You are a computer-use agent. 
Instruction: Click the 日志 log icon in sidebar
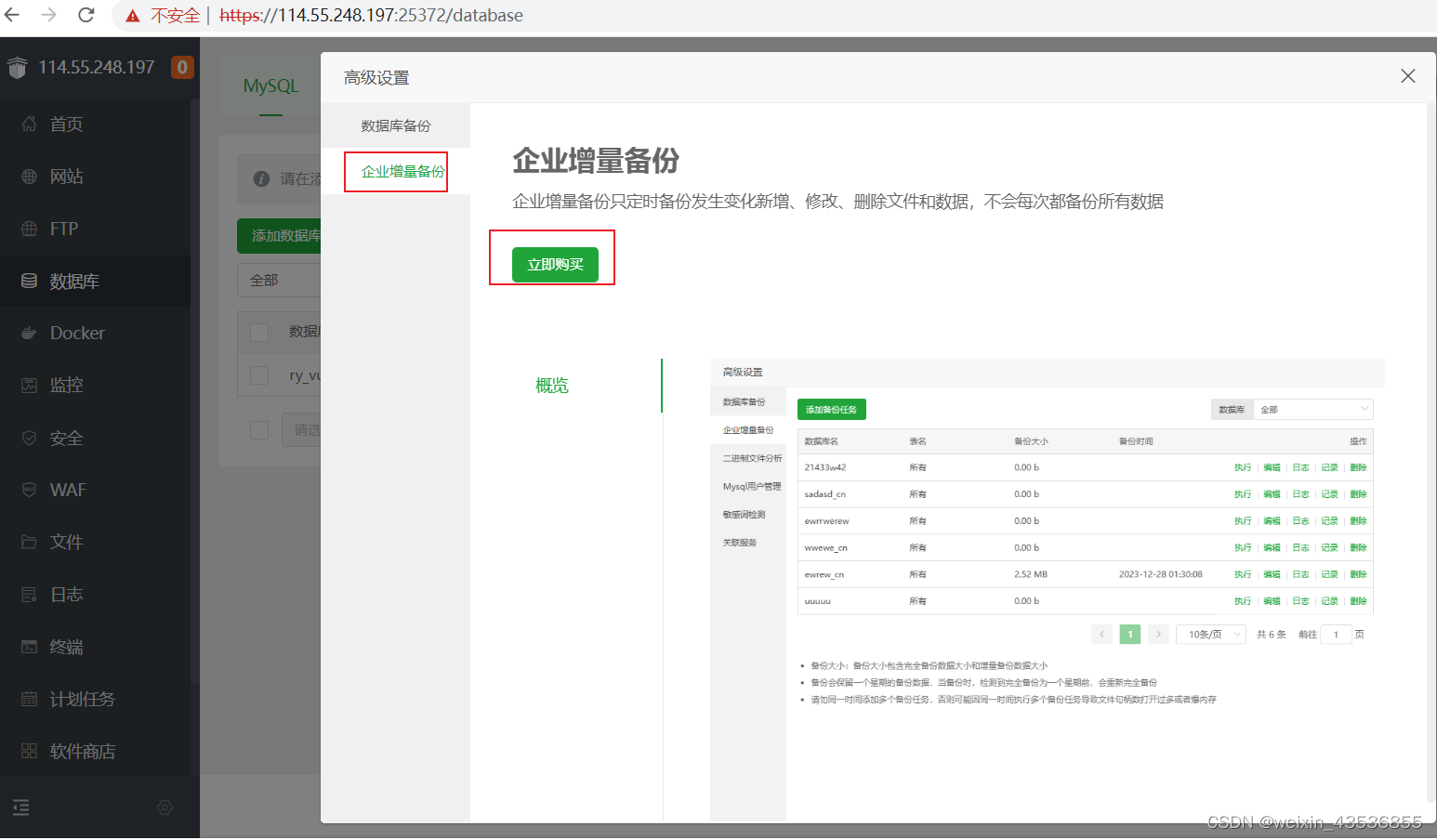pyautogui.click(x=30, y=595)
